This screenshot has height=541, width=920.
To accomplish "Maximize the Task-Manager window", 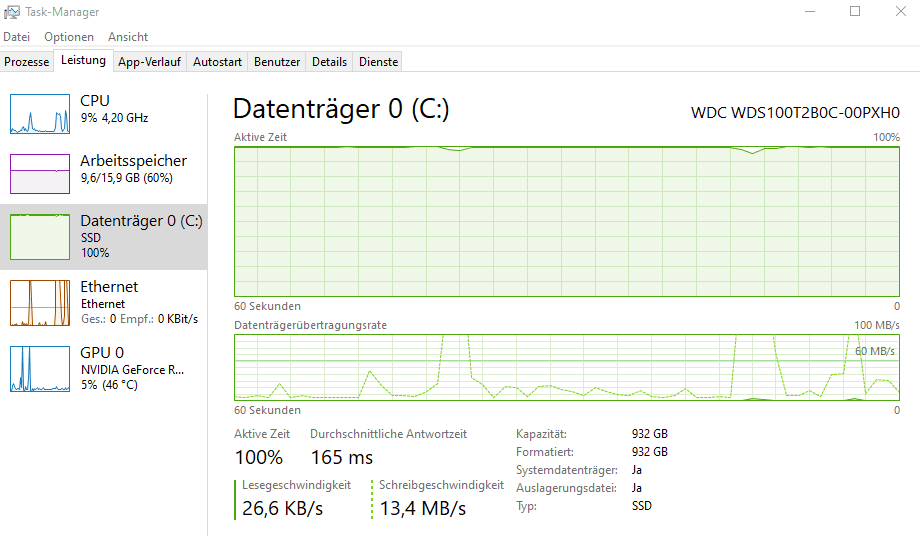I will click(855, 12).
